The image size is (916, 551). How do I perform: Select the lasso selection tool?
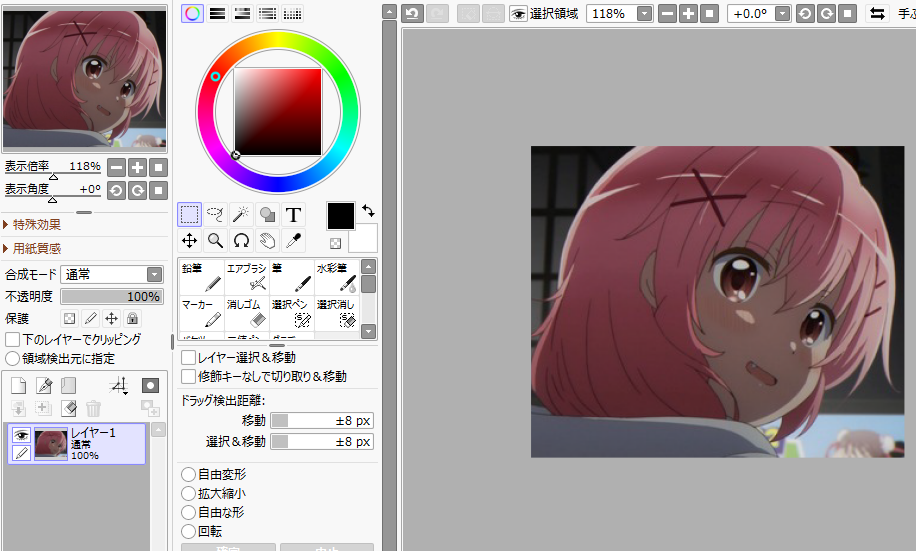coord(216,214)
